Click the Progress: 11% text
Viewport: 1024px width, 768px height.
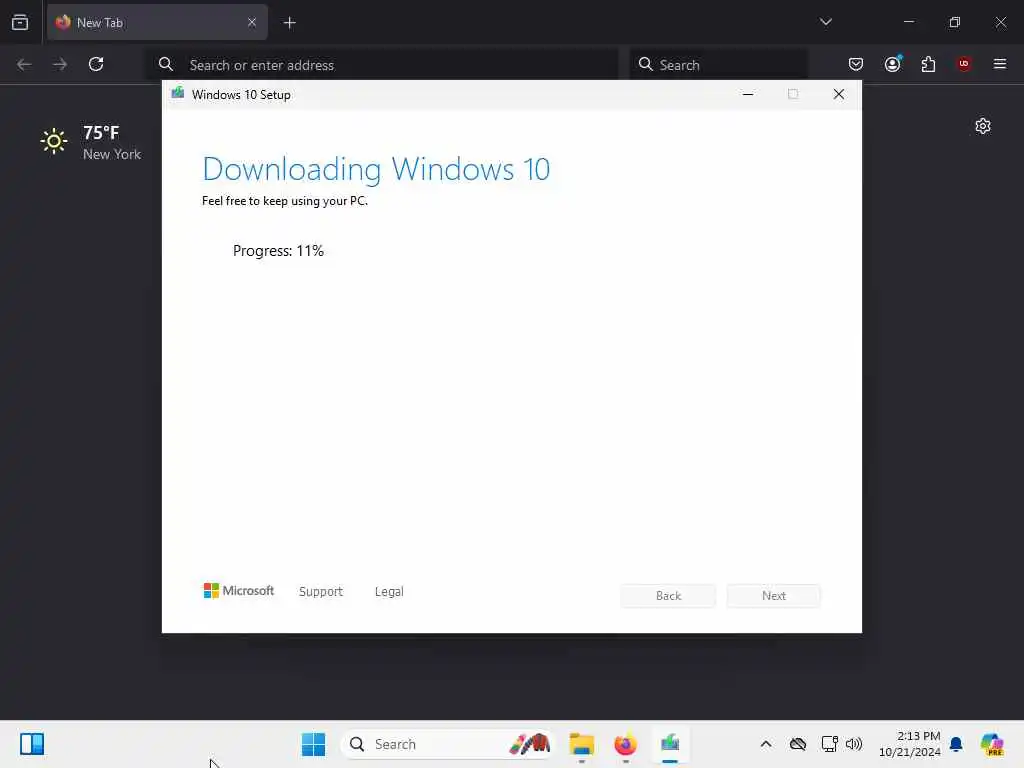pyautogui.click(x=278, y=251)
